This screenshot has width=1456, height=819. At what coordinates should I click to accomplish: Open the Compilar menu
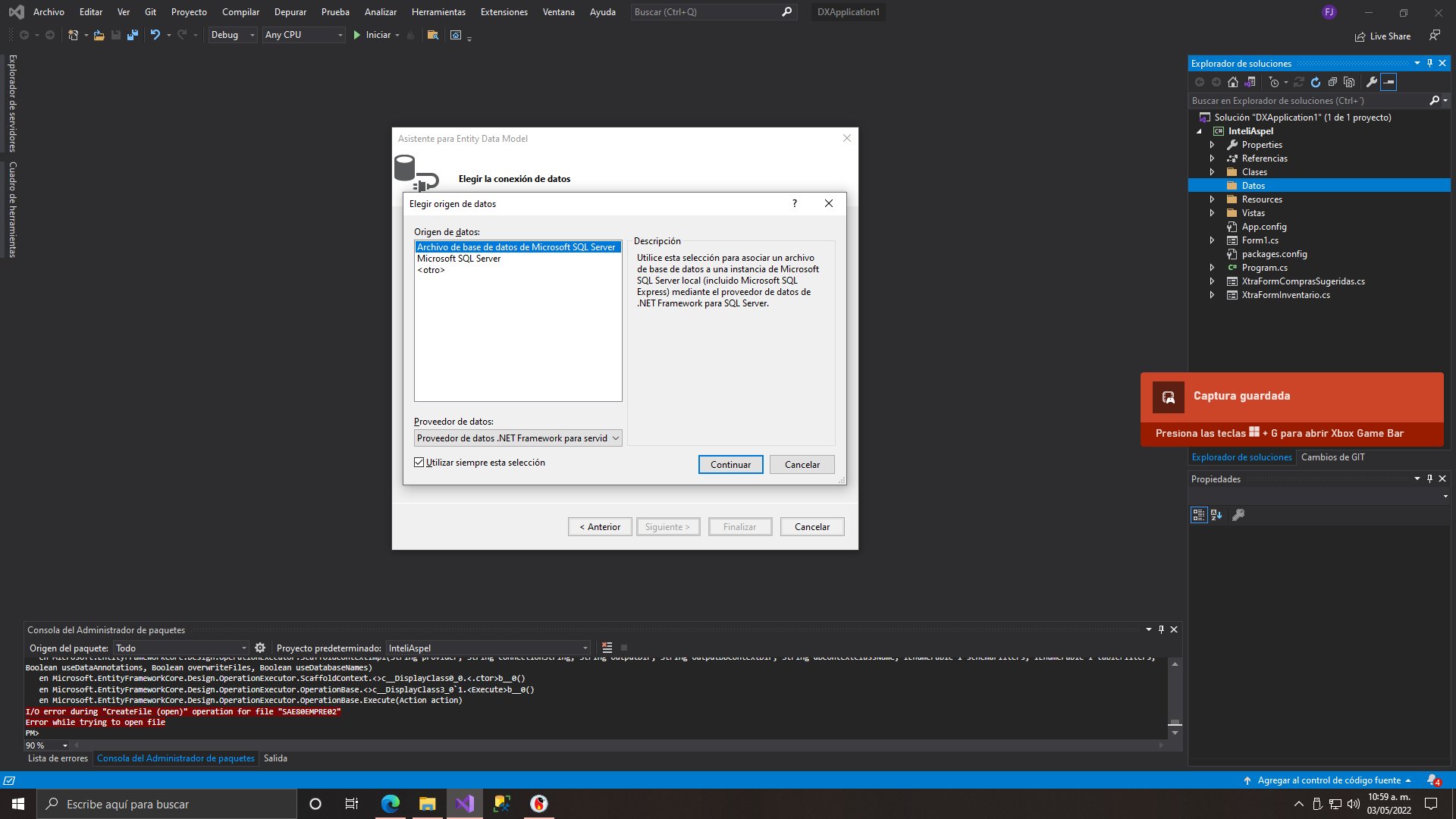[240, 12]
